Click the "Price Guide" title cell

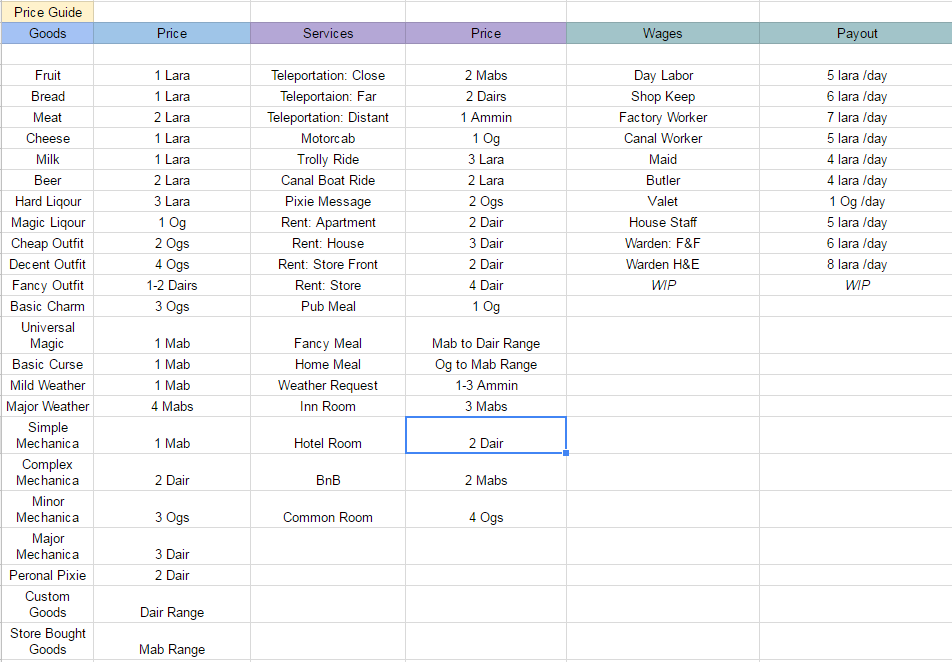[x=48, y=12]
